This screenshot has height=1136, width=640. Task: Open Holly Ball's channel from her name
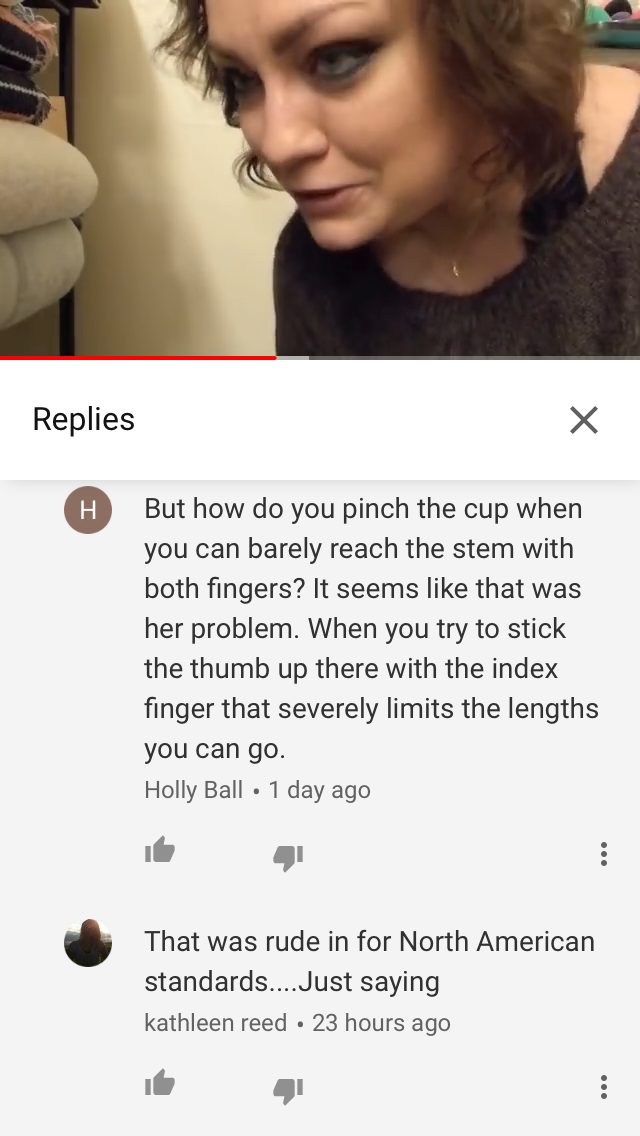click(x=194, y=790)
